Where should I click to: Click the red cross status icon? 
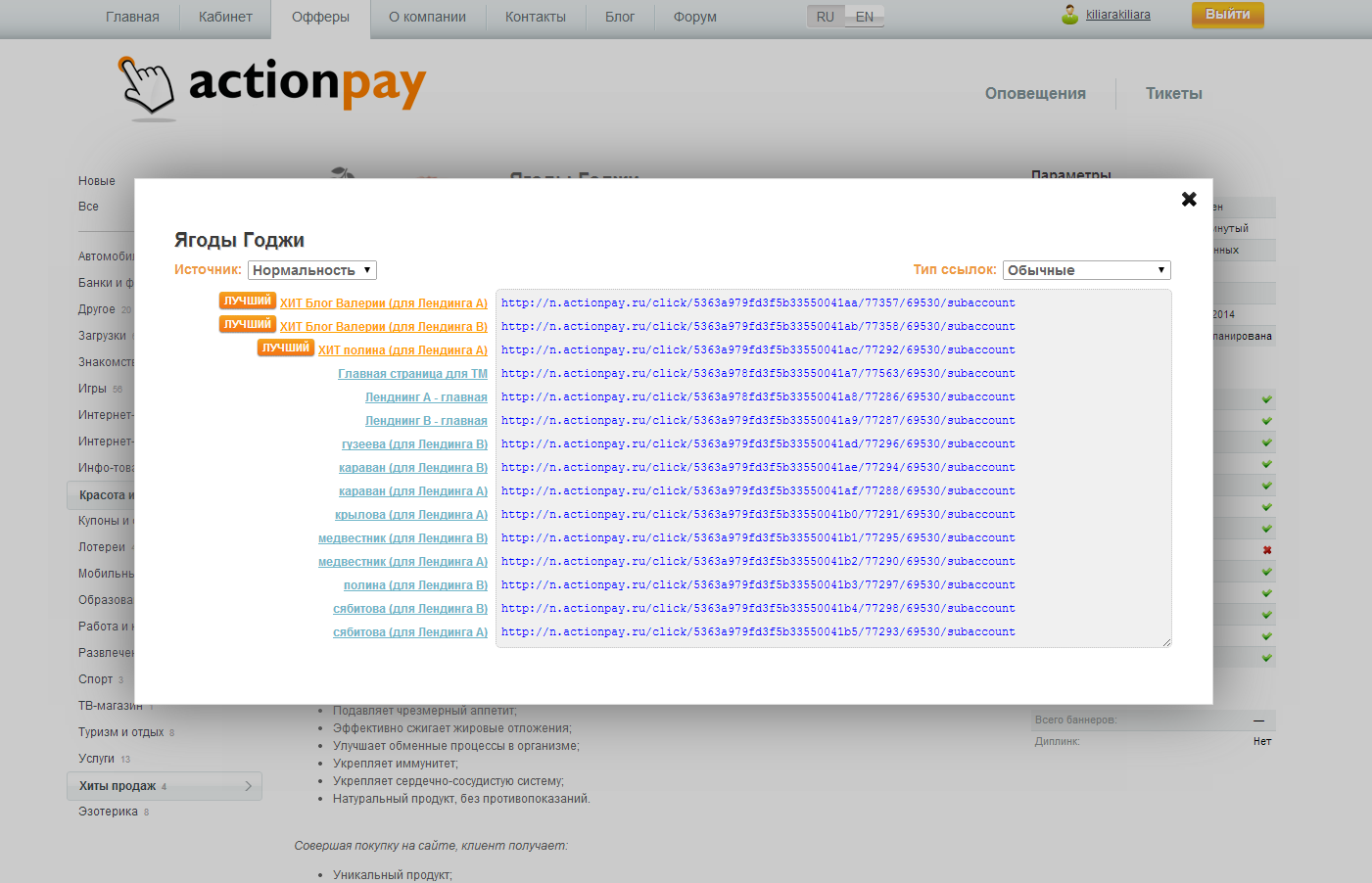[x=1267, y=550]
